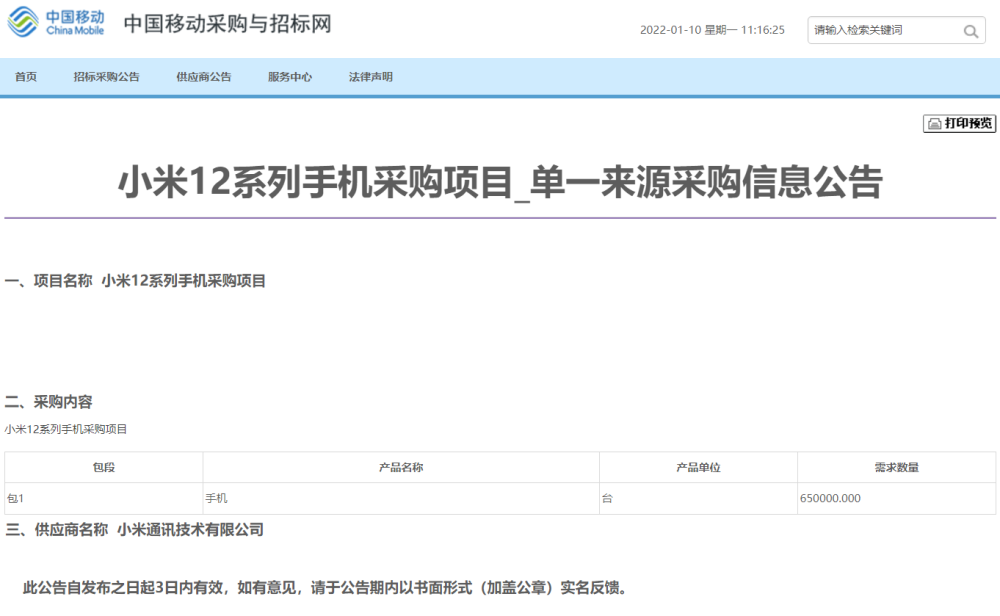This screenshot has height=616, width=1000.
Task: Click the search magnifier icon
Action: pos(971,31)
